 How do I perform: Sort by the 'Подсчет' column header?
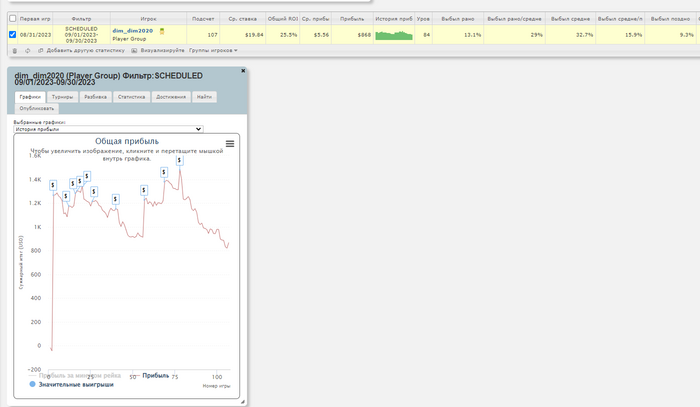coord(203,19)
